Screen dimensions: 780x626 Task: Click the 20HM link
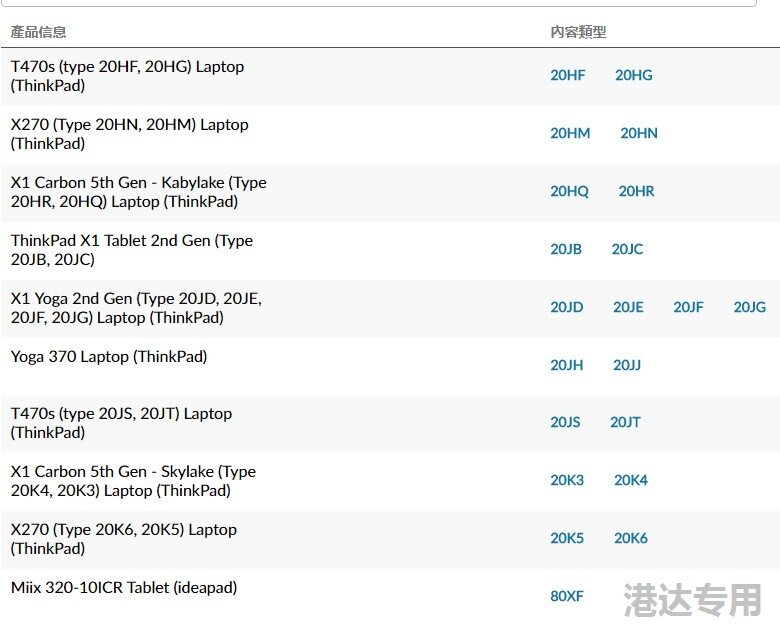[x=570, y=133]
